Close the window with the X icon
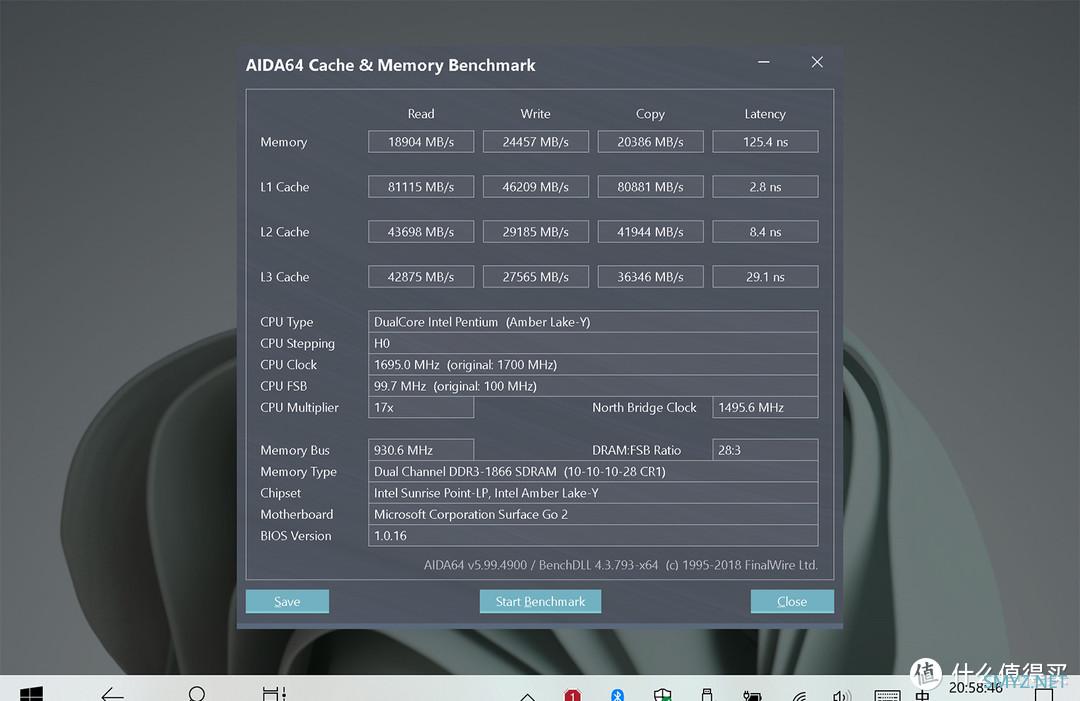 tap(817, 62)
